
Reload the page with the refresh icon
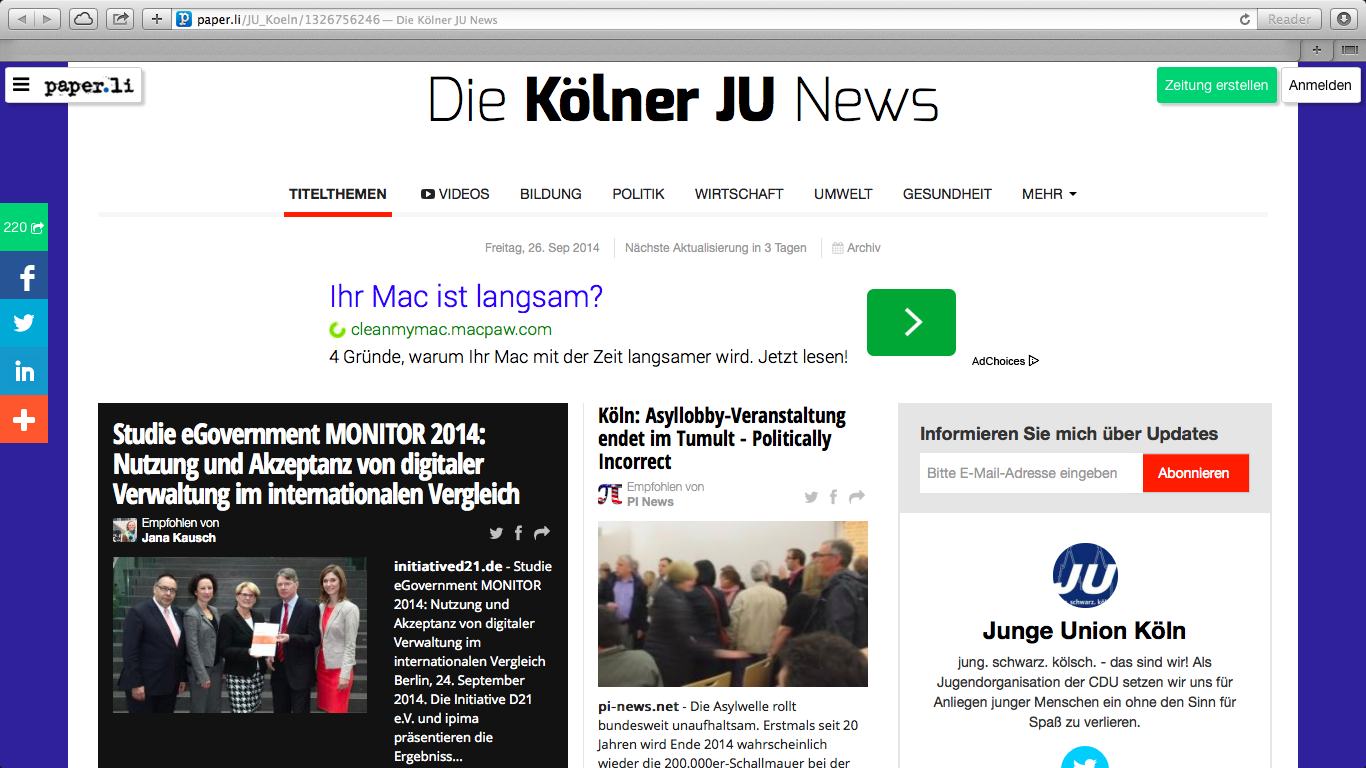click(1245, 19)
